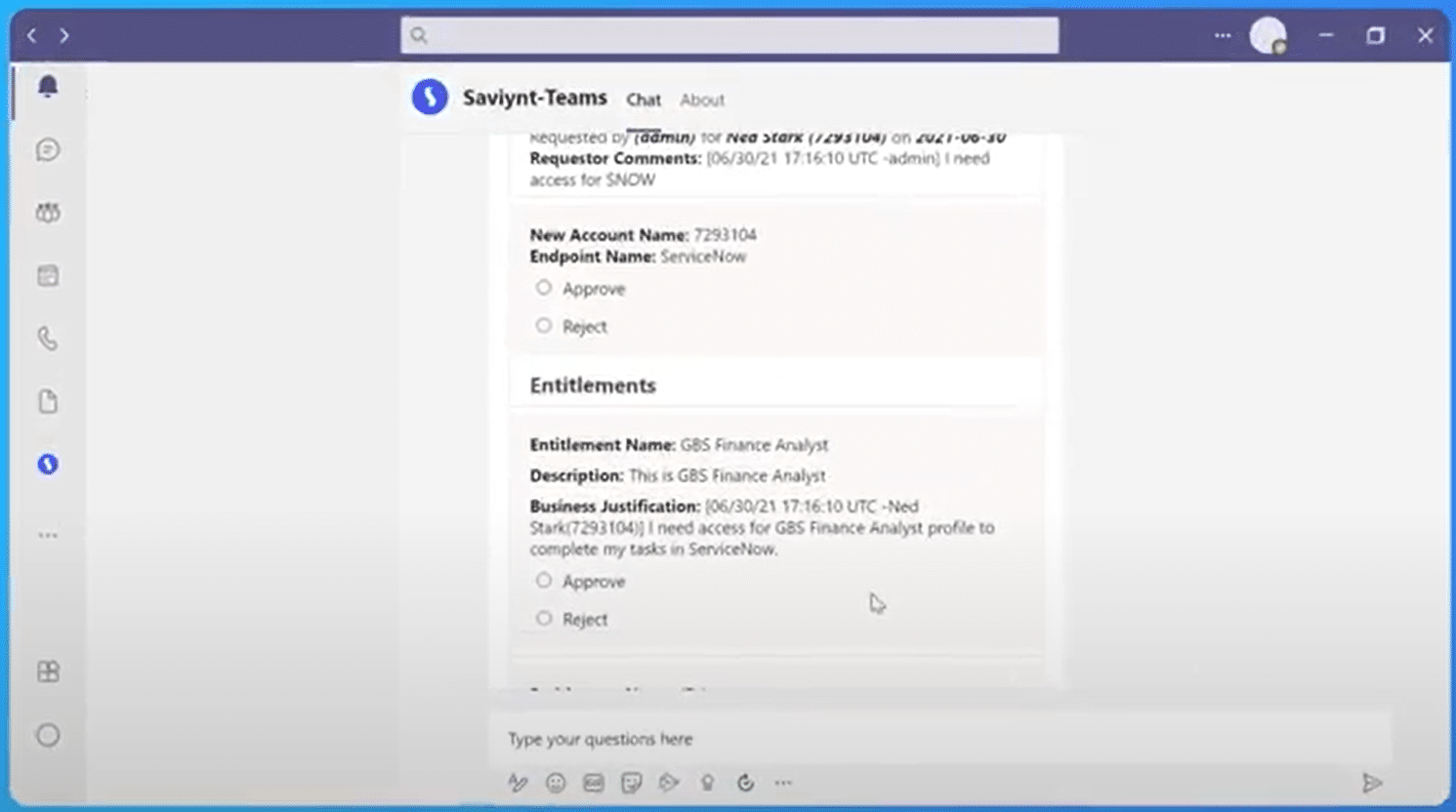The image size is (1456, 812).
Task: Open the Calls icon in the sidebar
Action: pyautogui.click(x=47, y=339)
